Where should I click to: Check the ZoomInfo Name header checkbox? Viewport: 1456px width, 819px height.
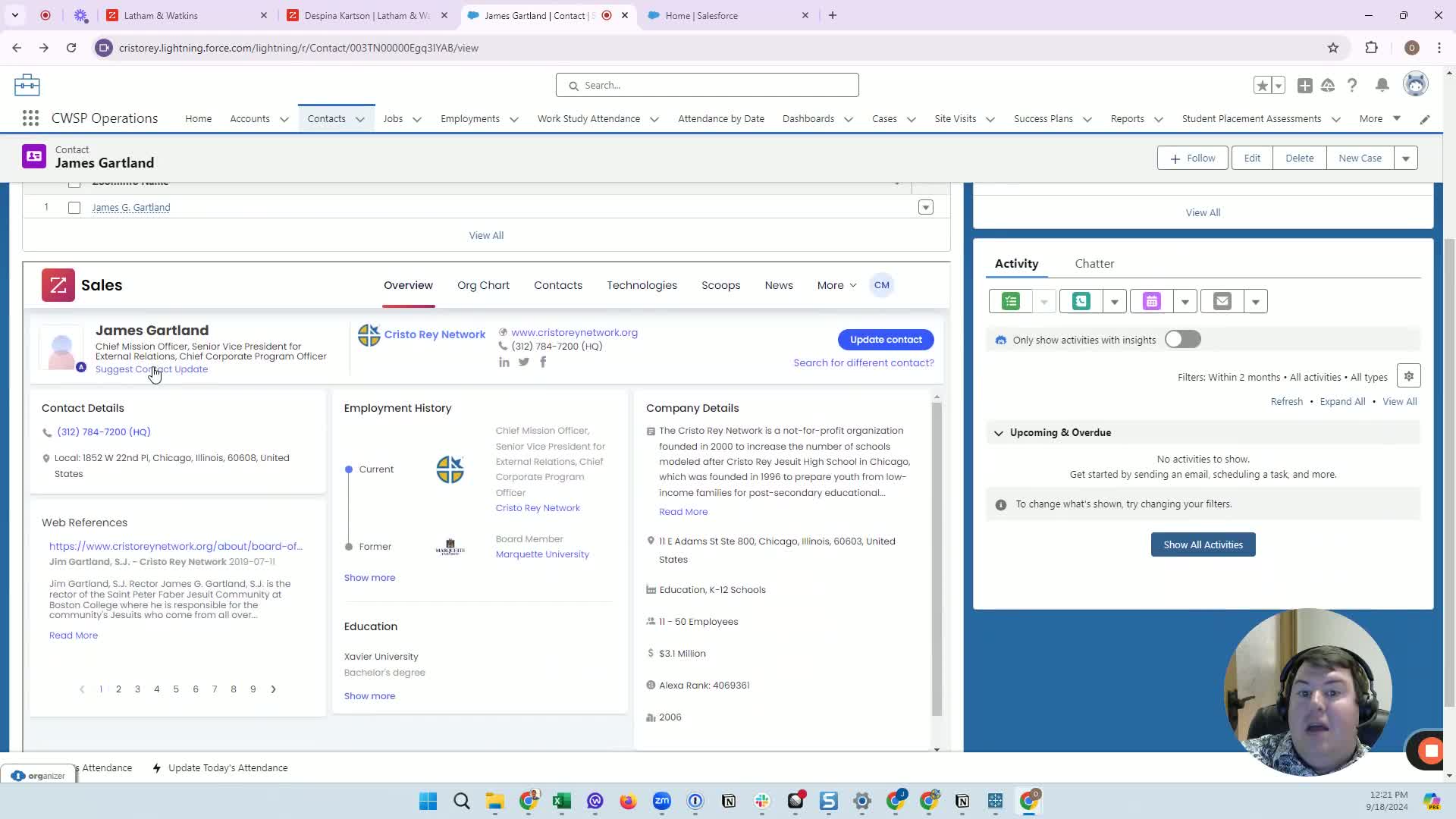74,184
